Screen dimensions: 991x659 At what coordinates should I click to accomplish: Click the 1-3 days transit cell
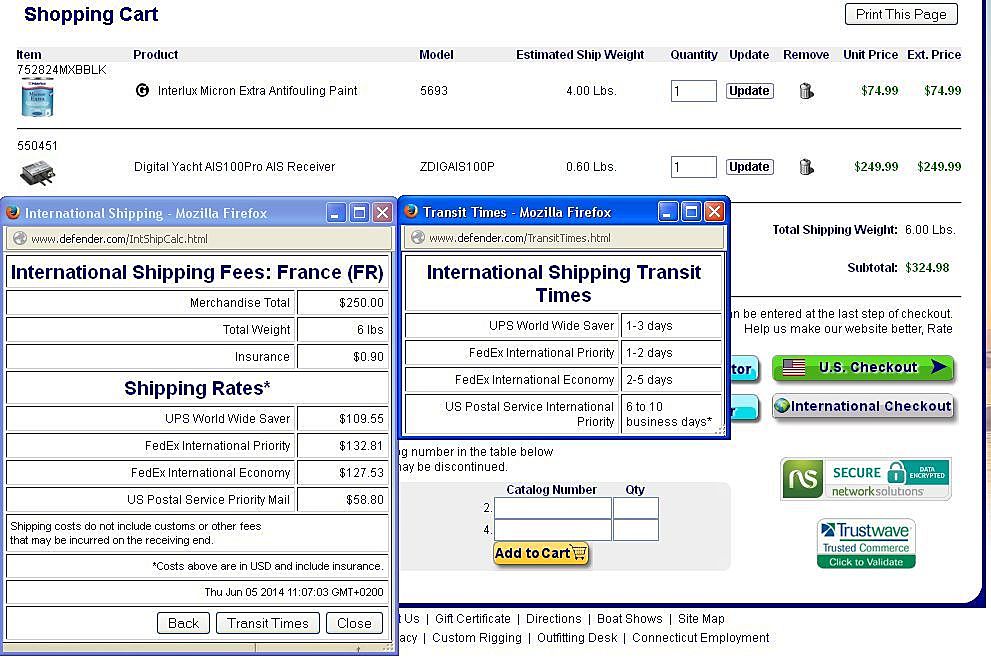(x=671, y=326)
